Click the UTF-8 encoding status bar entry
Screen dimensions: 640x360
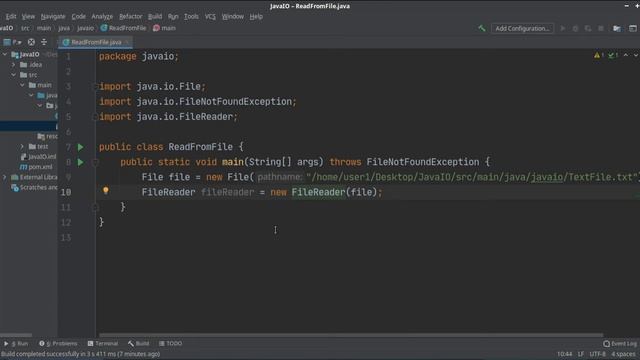point(597,354)
